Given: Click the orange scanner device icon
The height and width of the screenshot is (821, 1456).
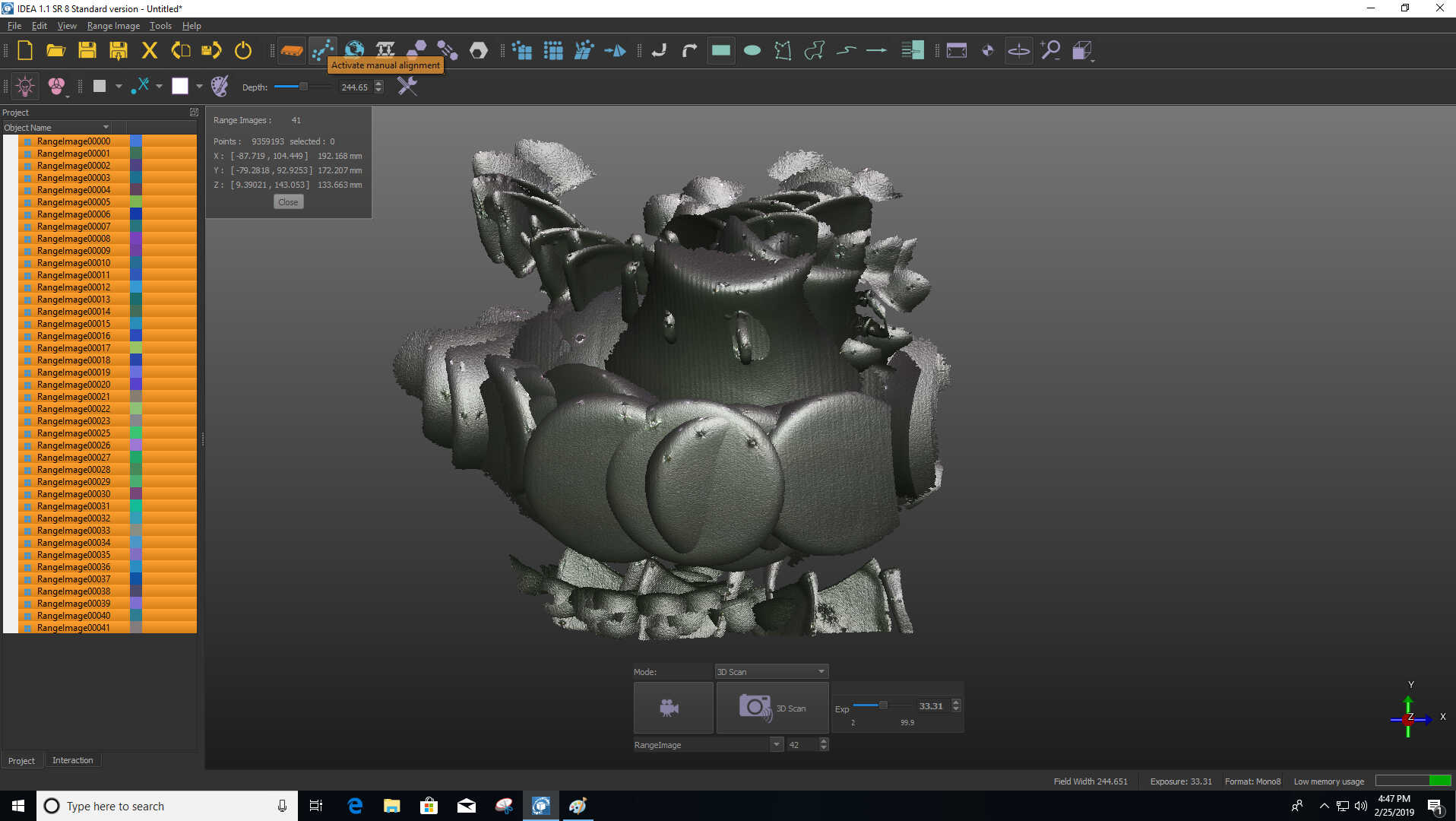Looking at the screenshot, I should (x=292, y=51).
